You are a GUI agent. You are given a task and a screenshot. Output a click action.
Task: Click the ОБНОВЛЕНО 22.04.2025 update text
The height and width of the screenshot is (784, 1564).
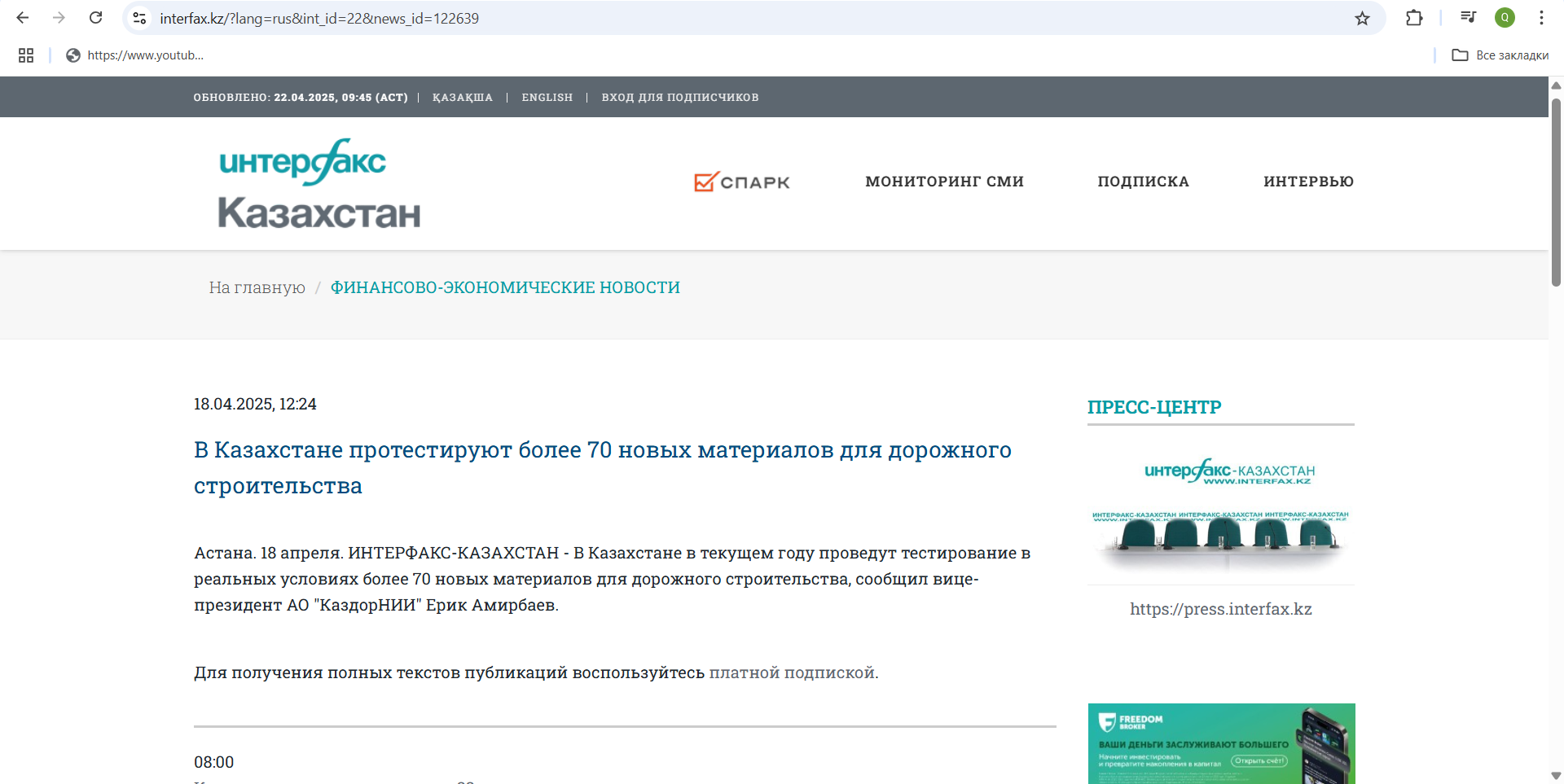click(301, 98)
